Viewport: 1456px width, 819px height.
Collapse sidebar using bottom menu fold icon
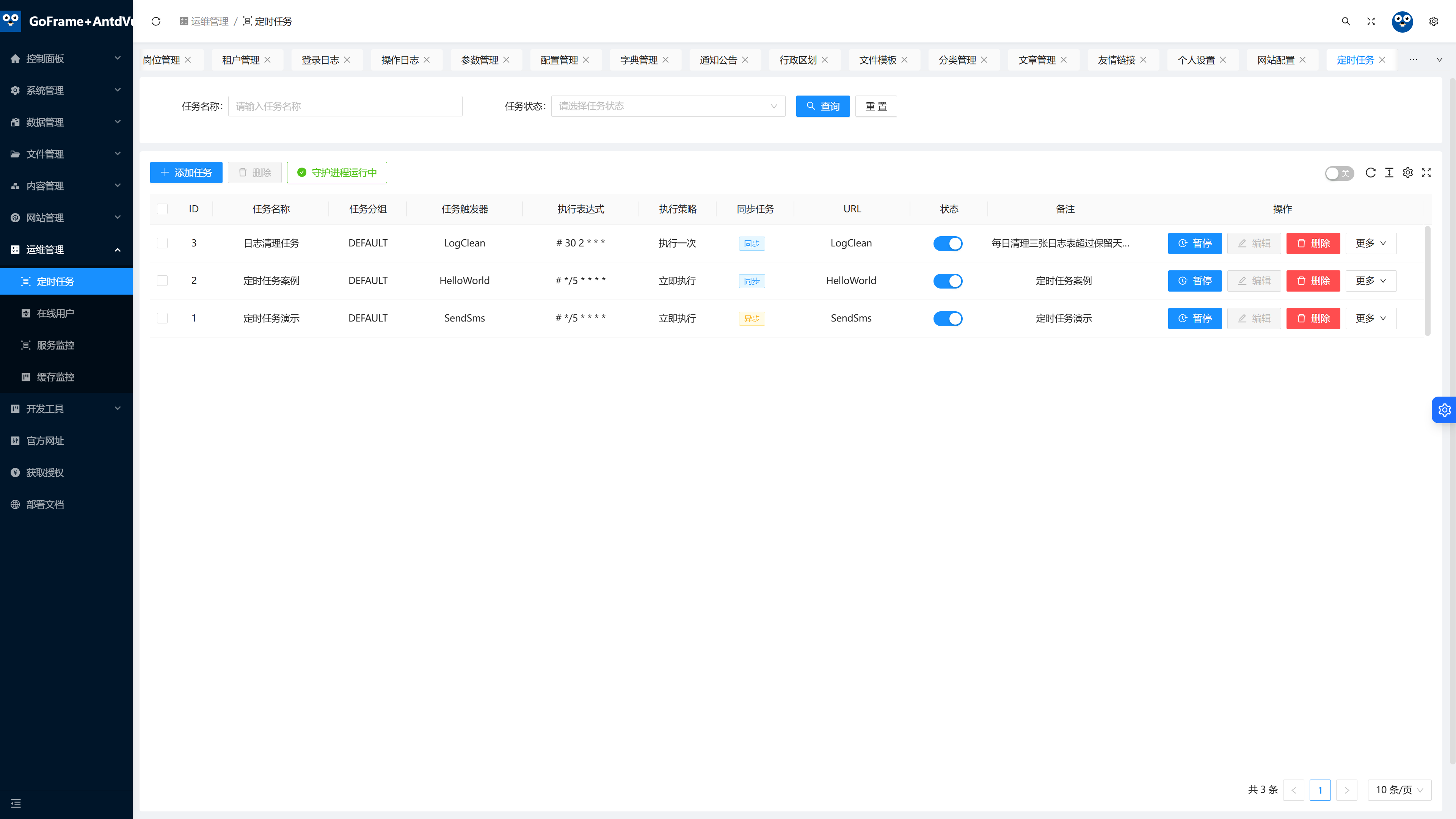coord(16,803)
